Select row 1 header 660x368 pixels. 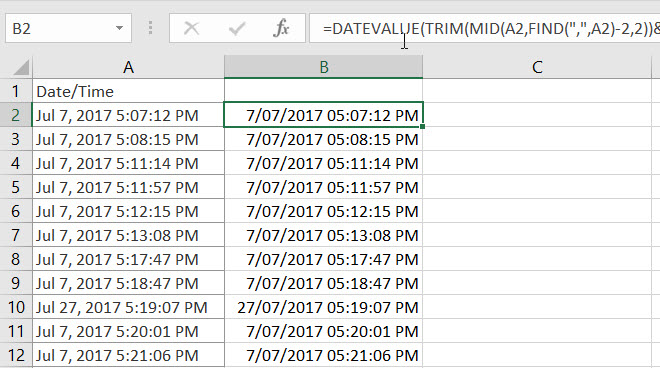click(16, 91)
